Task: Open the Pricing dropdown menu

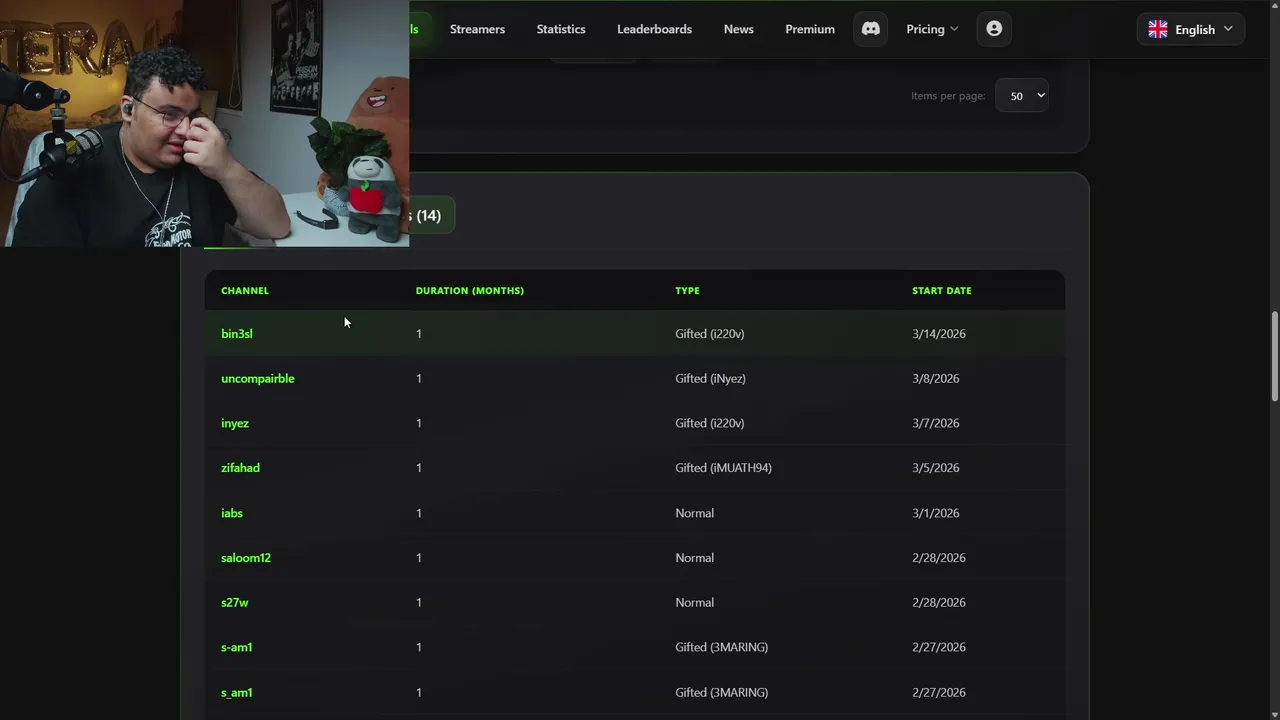Action: click(x=932, y=29)
